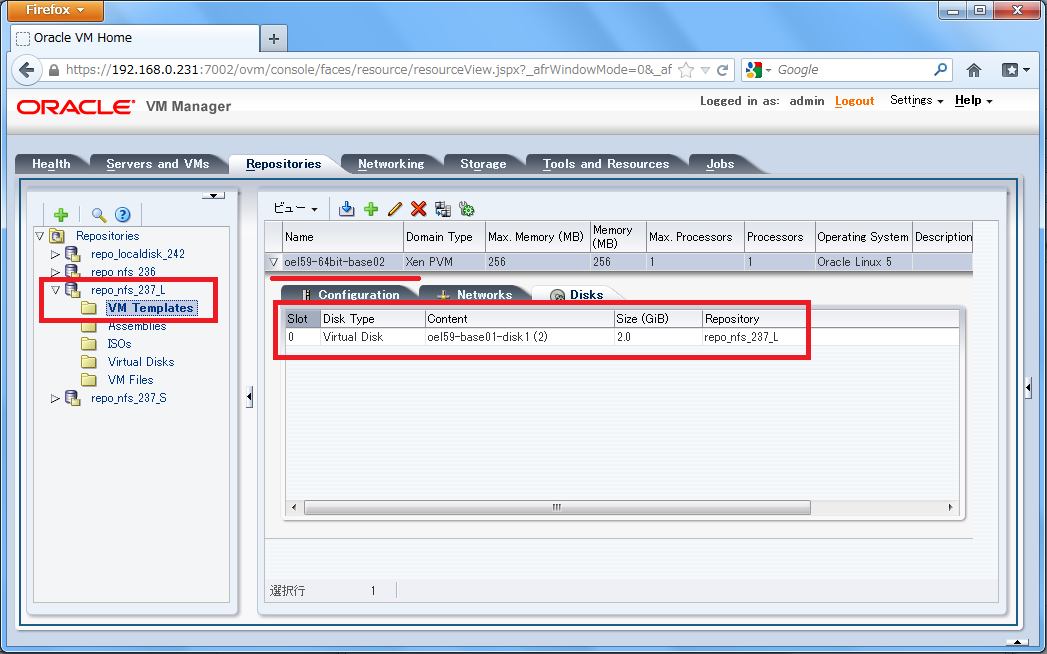Switch to the Networking tab
The image size is (1047, 654).
391,163
